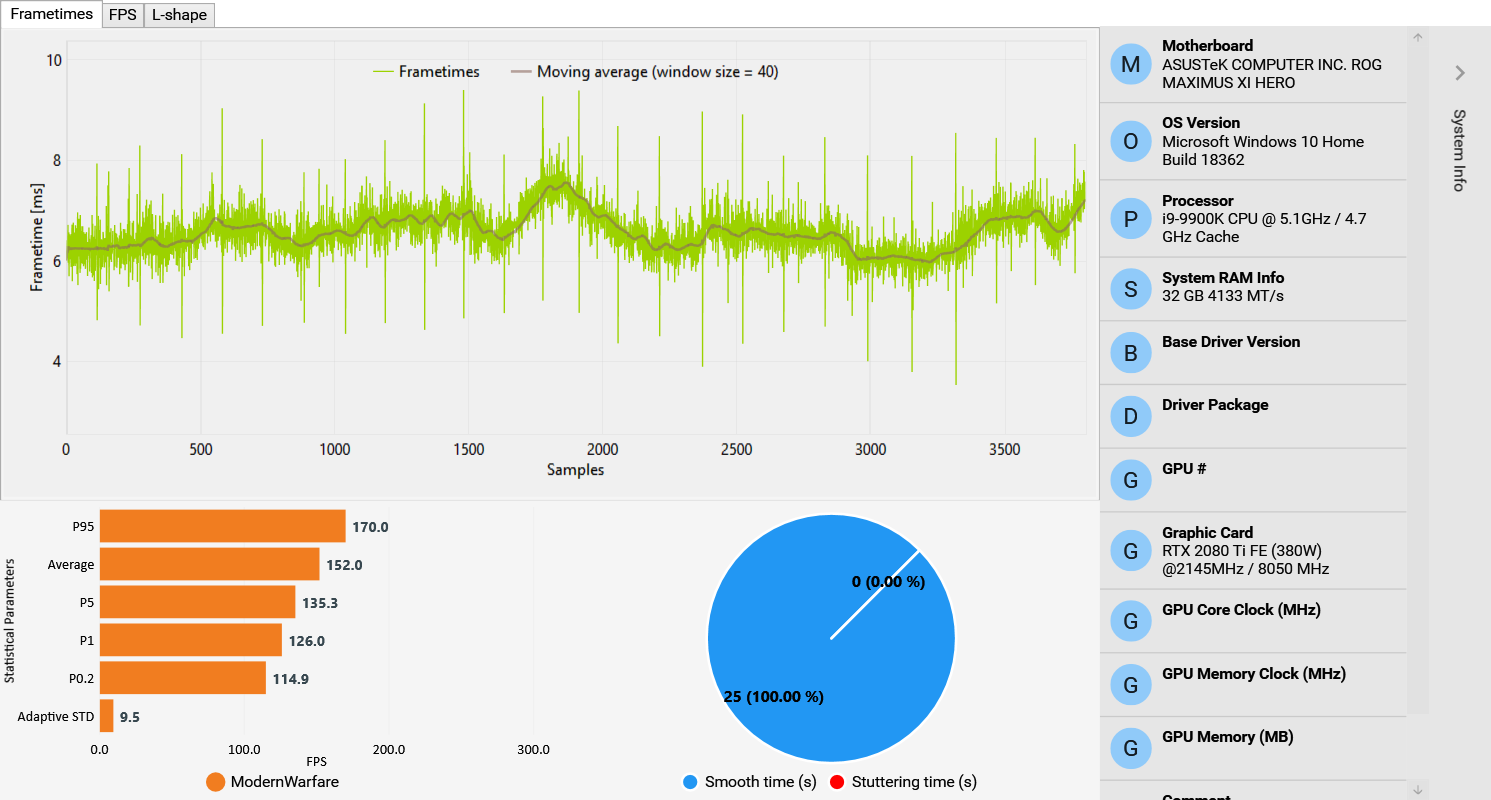
Task: Click the Graphic Card 'G' circle icon
Action: click(x=1131, y=551)
